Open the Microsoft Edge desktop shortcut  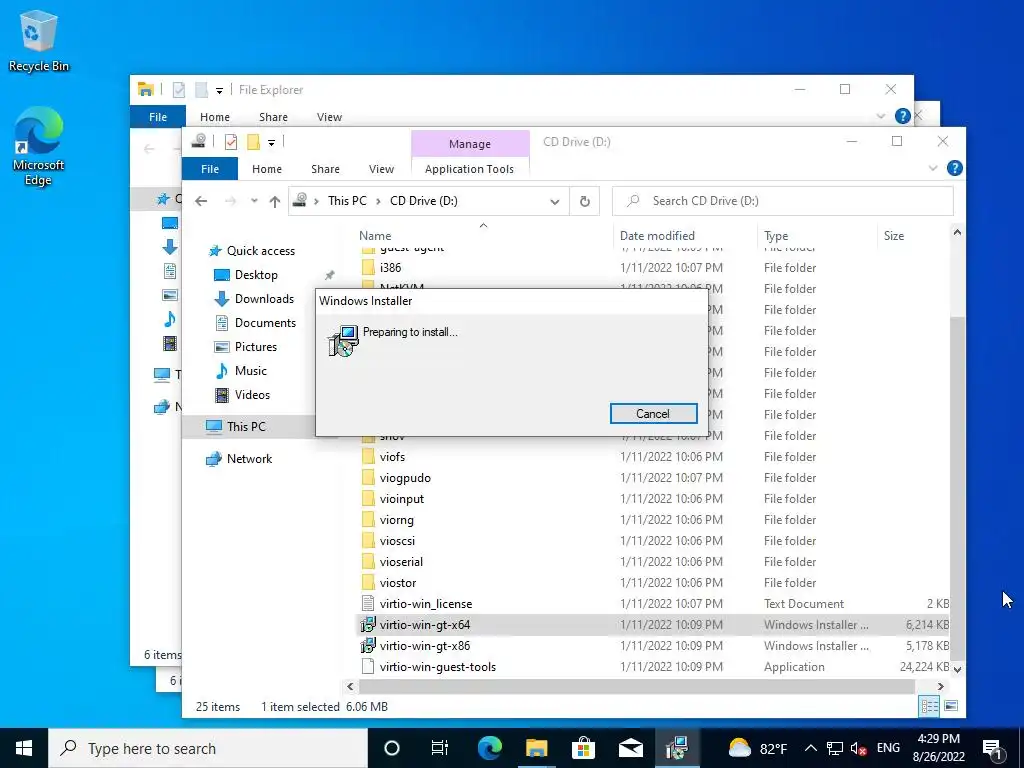coord(38,146)
